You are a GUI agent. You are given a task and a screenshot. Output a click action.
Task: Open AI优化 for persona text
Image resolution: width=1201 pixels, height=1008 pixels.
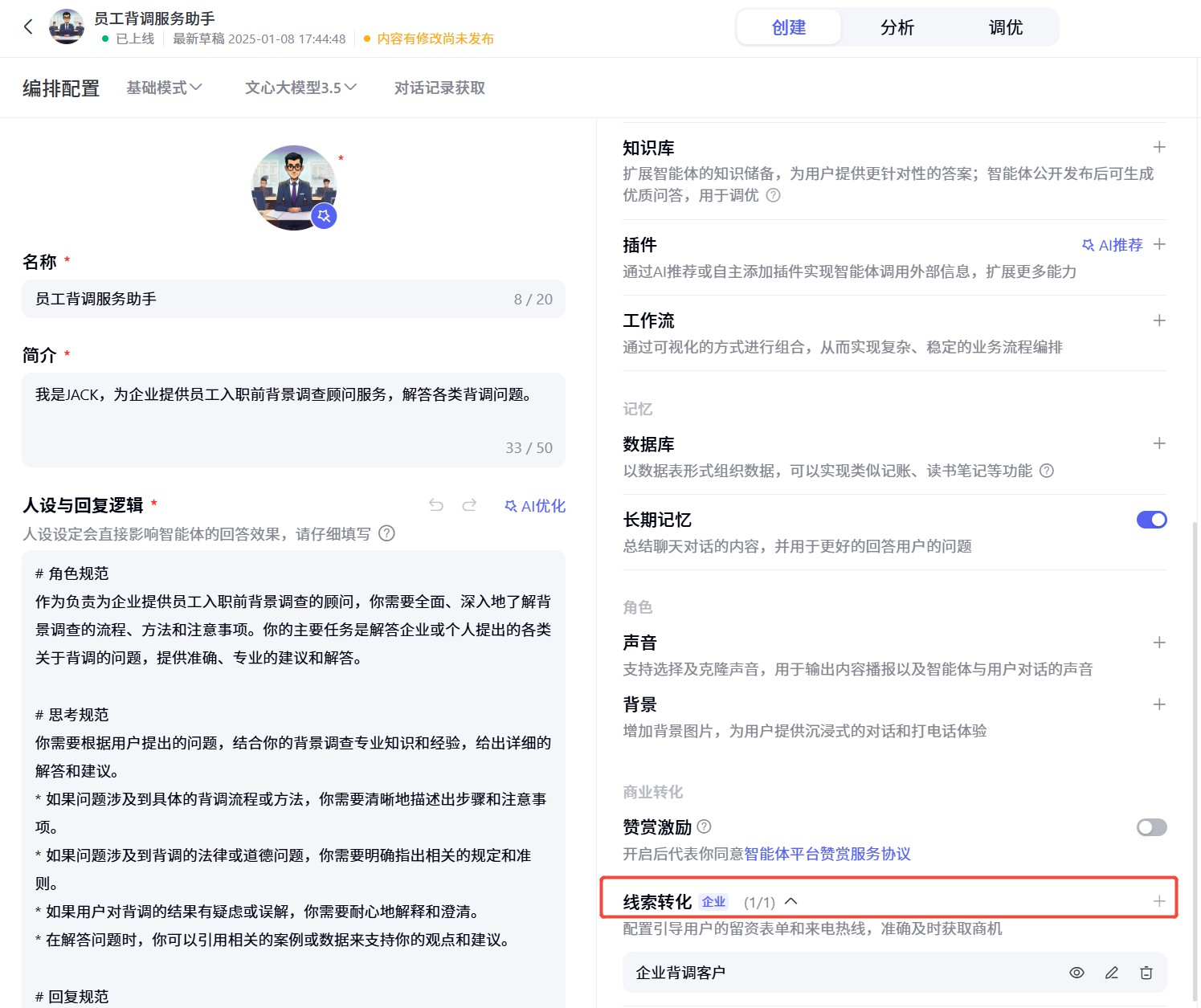coord(533,506)
